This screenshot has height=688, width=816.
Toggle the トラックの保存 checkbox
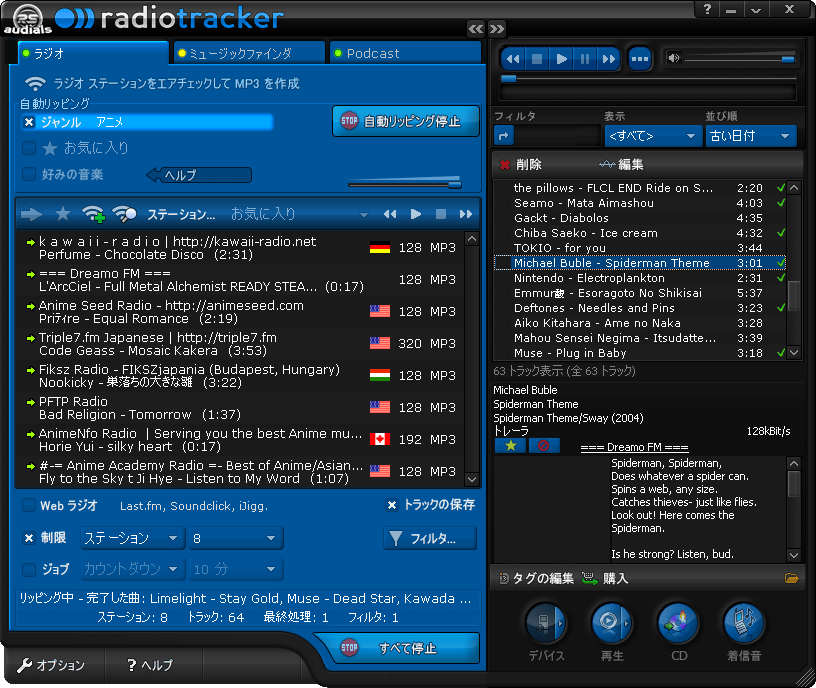click(x=392, y=505)
